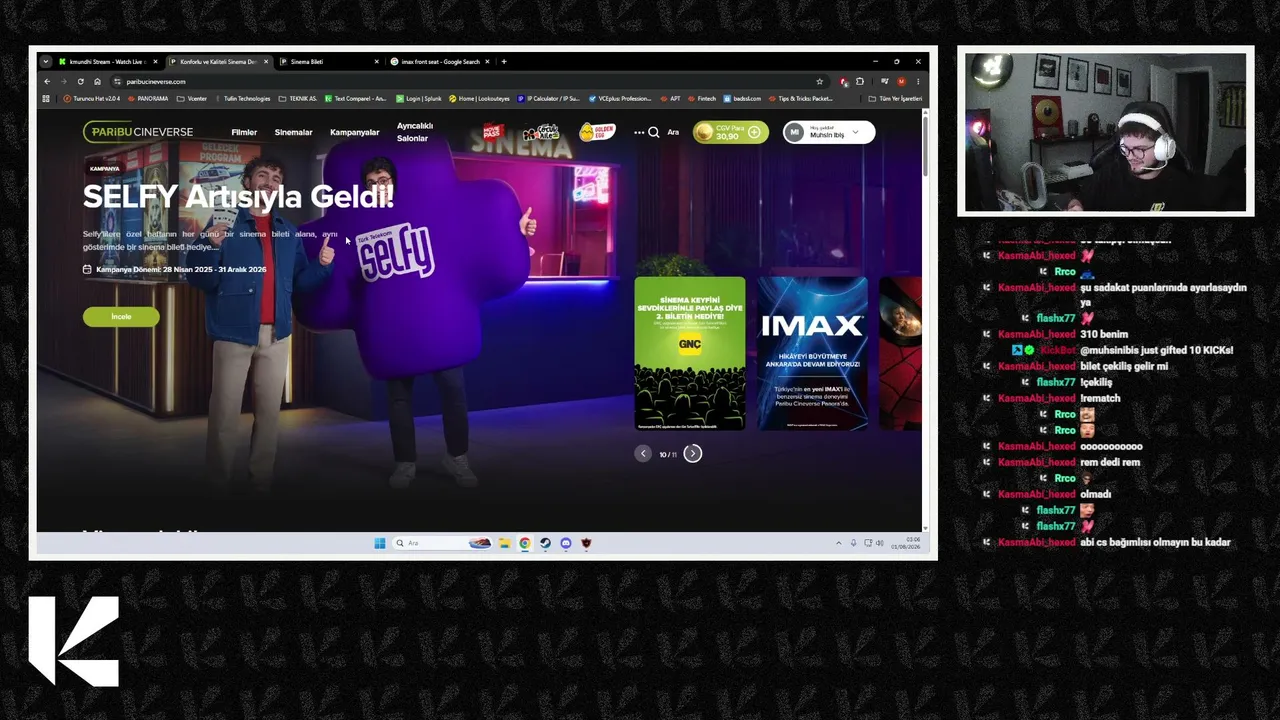Open Discord from the taskbar
Viewport: 1280px width, 720px height.
tap(566, 543)
